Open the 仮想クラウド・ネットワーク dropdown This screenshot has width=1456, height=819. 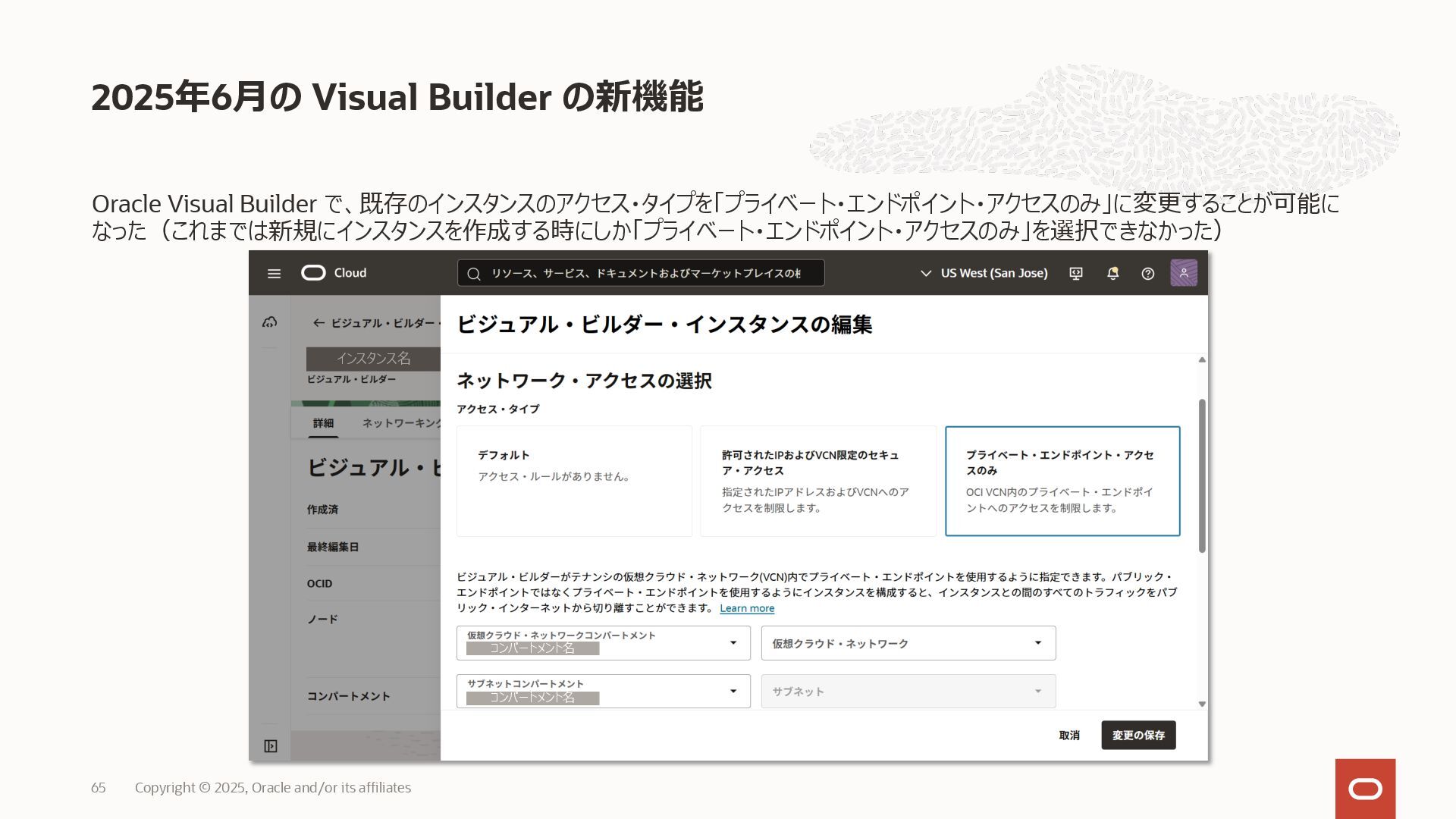pyautogui.click(x=908, y=643)
